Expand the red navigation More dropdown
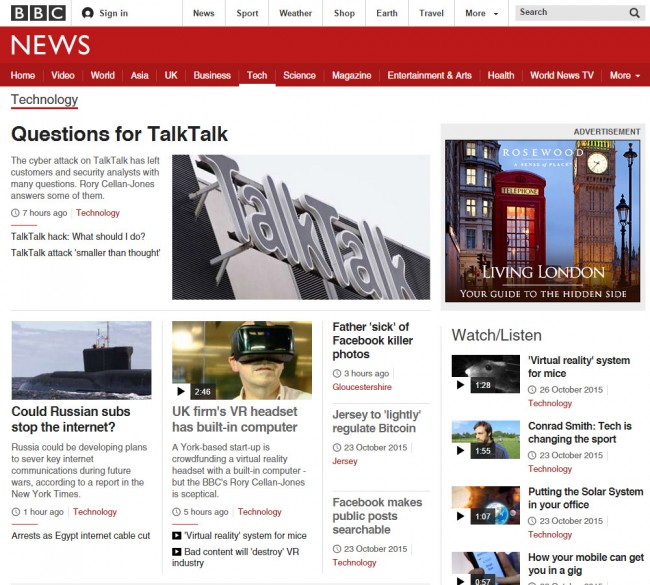Image resolution: width=650 pixels, height=585 pixels. 625,75
